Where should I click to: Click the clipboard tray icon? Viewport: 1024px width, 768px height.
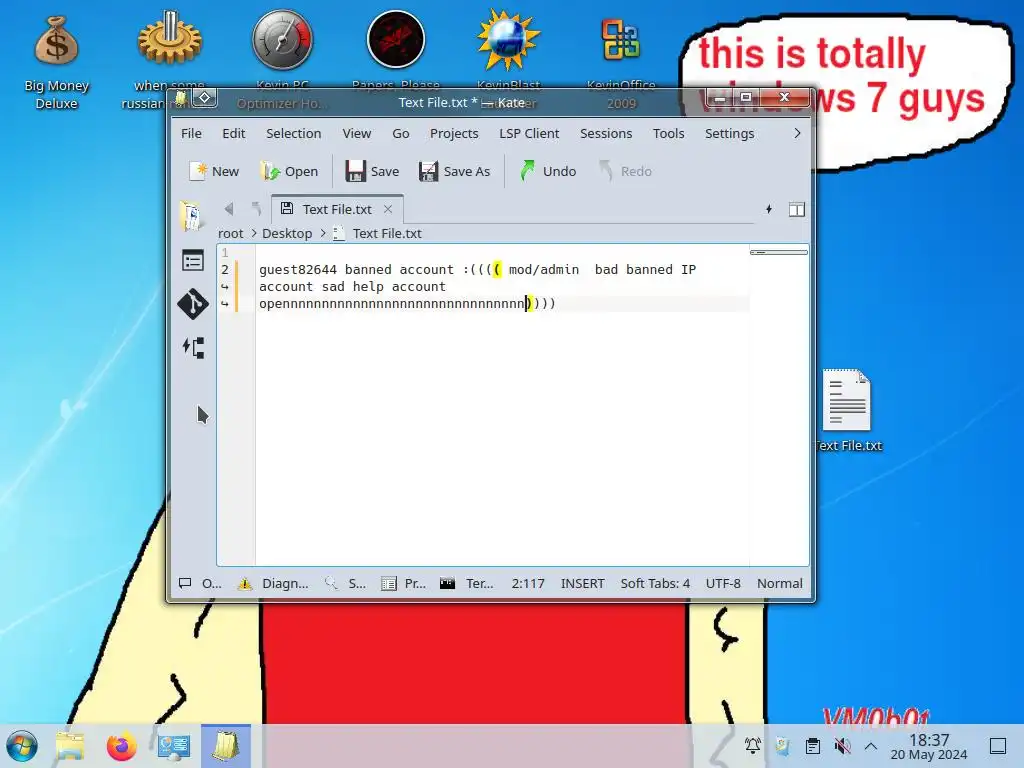point(812,746)
